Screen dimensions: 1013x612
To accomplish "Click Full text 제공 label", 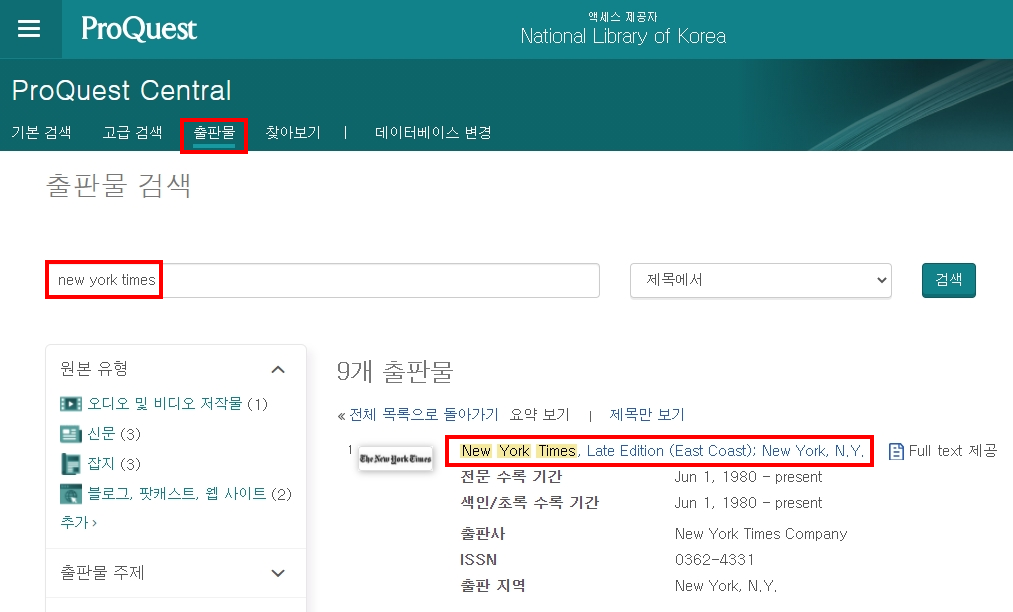I will tap(953, 451).
